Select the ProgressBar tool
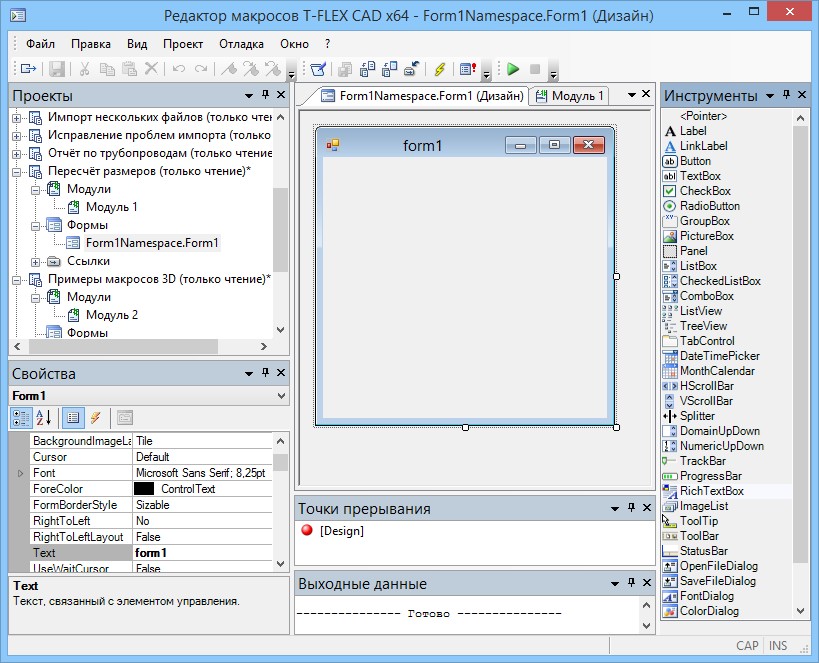This screenshot has height=663, width=819. tap(711, 476)
